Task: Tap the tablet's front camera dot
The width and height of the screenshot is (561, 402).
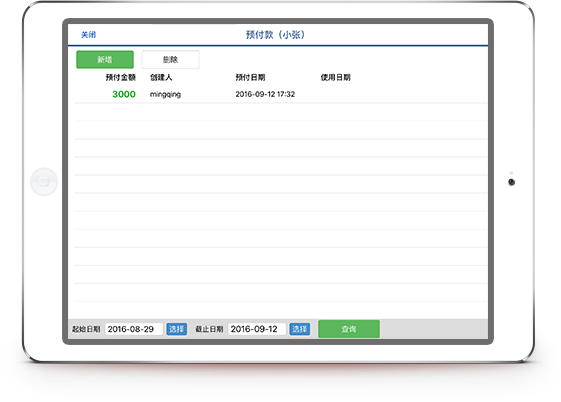Action: [512, 182]
